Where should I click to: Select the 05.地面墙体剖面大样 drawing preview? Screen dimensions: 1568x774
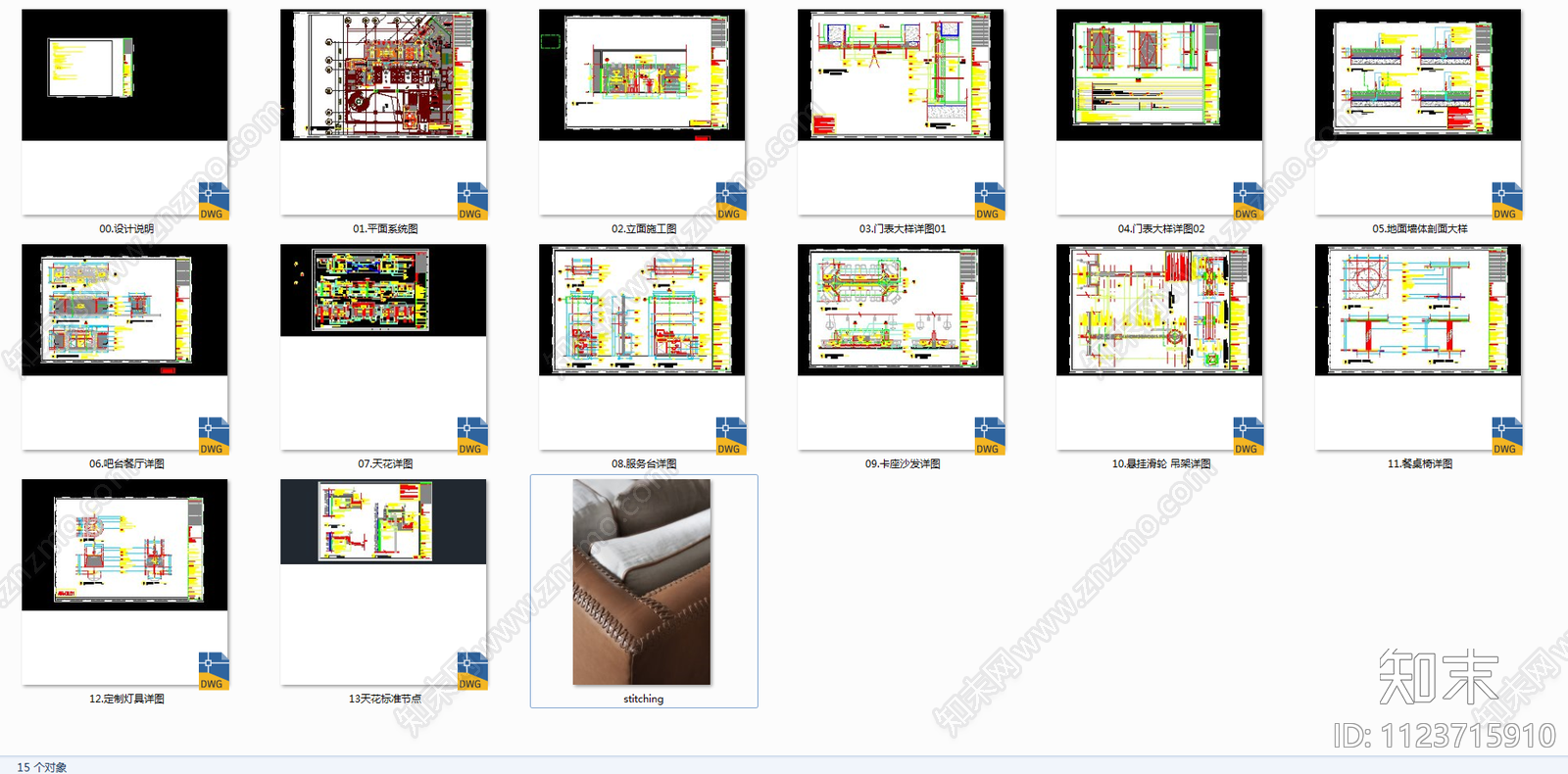(1418, 75)
